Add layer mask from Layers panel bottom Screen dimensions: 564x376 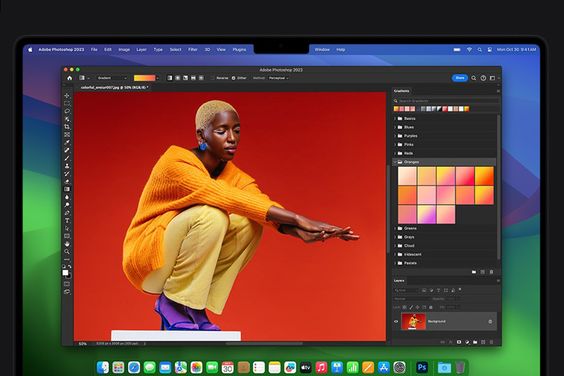(459, 342)
